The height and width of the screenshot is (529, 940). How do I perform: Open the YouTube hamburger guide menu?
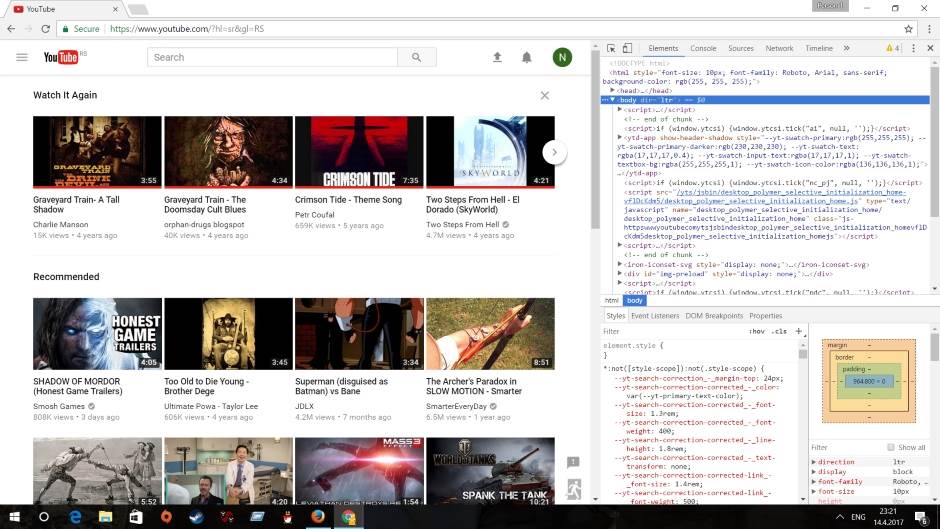point(22,58)
